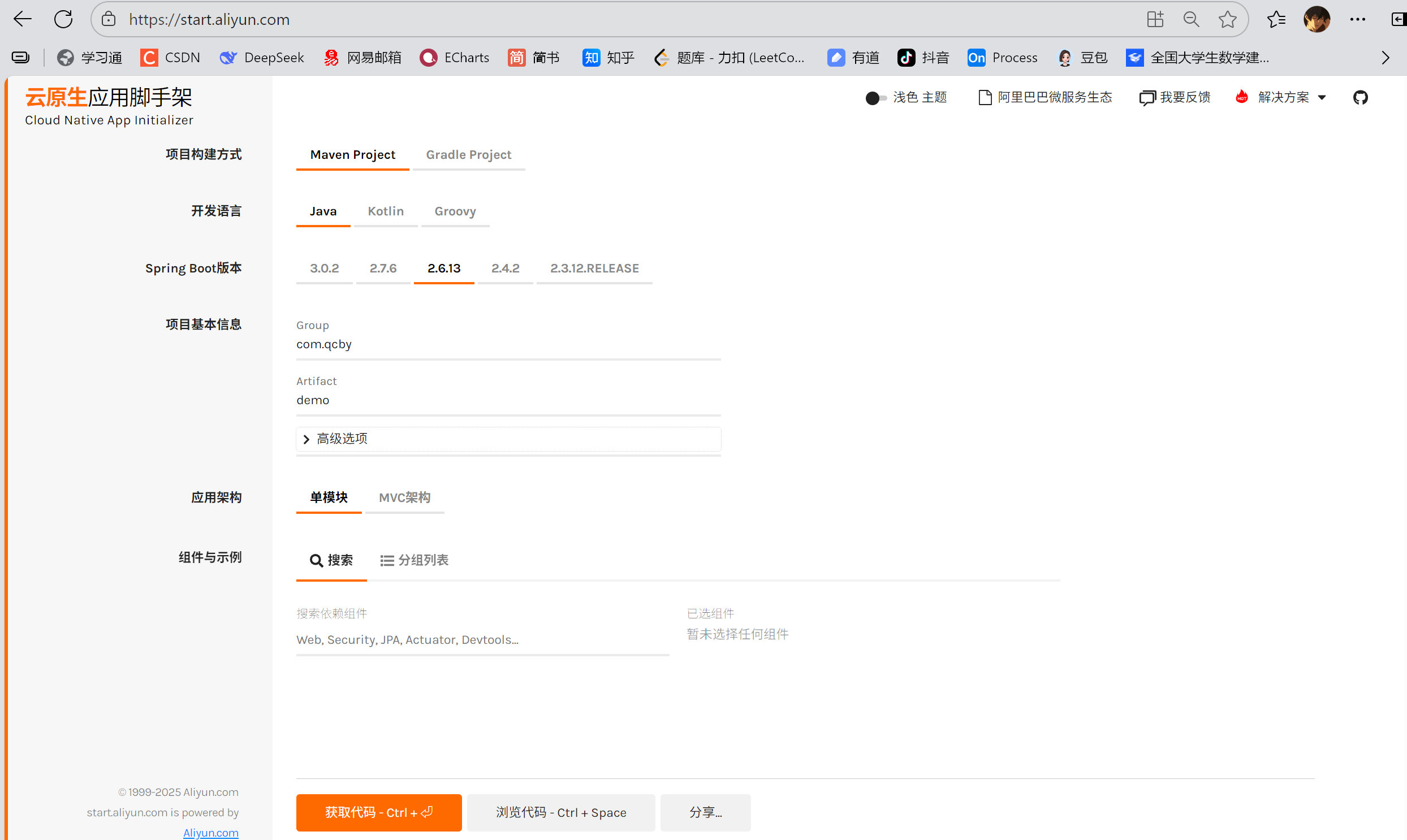The height and width of the screenshot is (840, 1407).
Task: Open the 豆包 bookmark
Action: (x=1082, y=58)
